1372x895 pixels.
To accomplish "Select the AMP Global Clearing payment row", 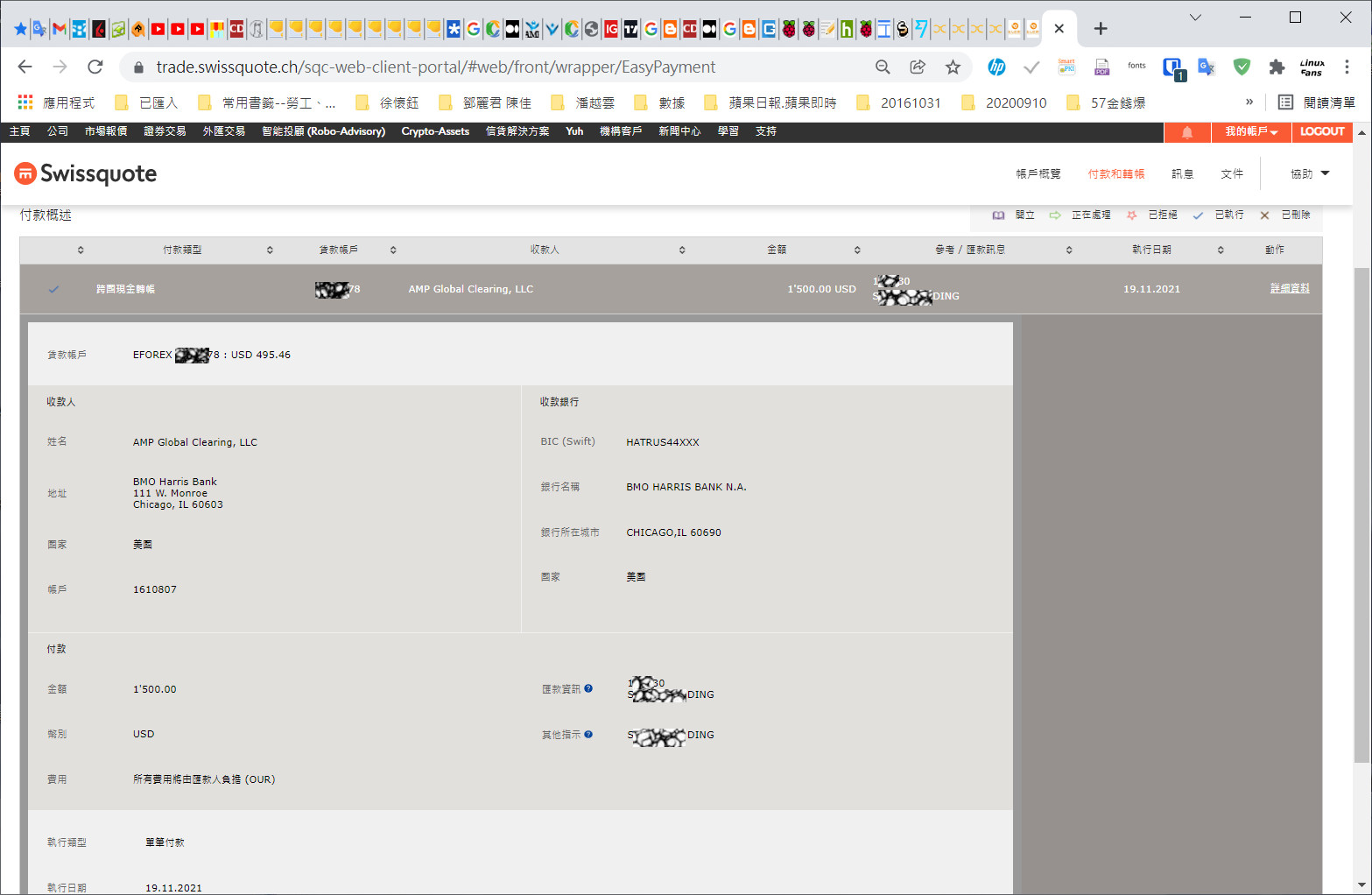I will [x=671, y=289].
